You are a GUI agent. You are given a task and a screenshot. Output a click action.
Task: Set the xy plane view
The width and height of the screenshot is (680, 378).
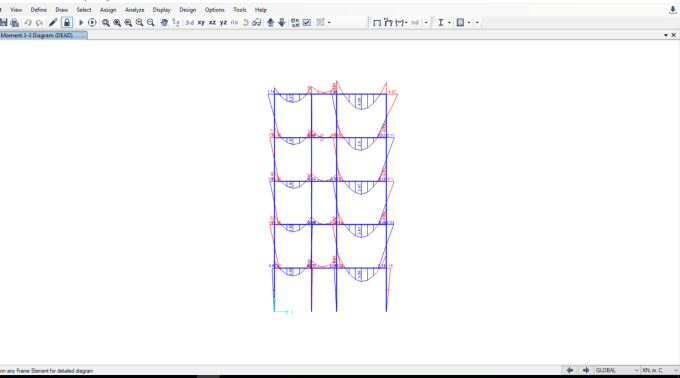click(x=201, y=23)
